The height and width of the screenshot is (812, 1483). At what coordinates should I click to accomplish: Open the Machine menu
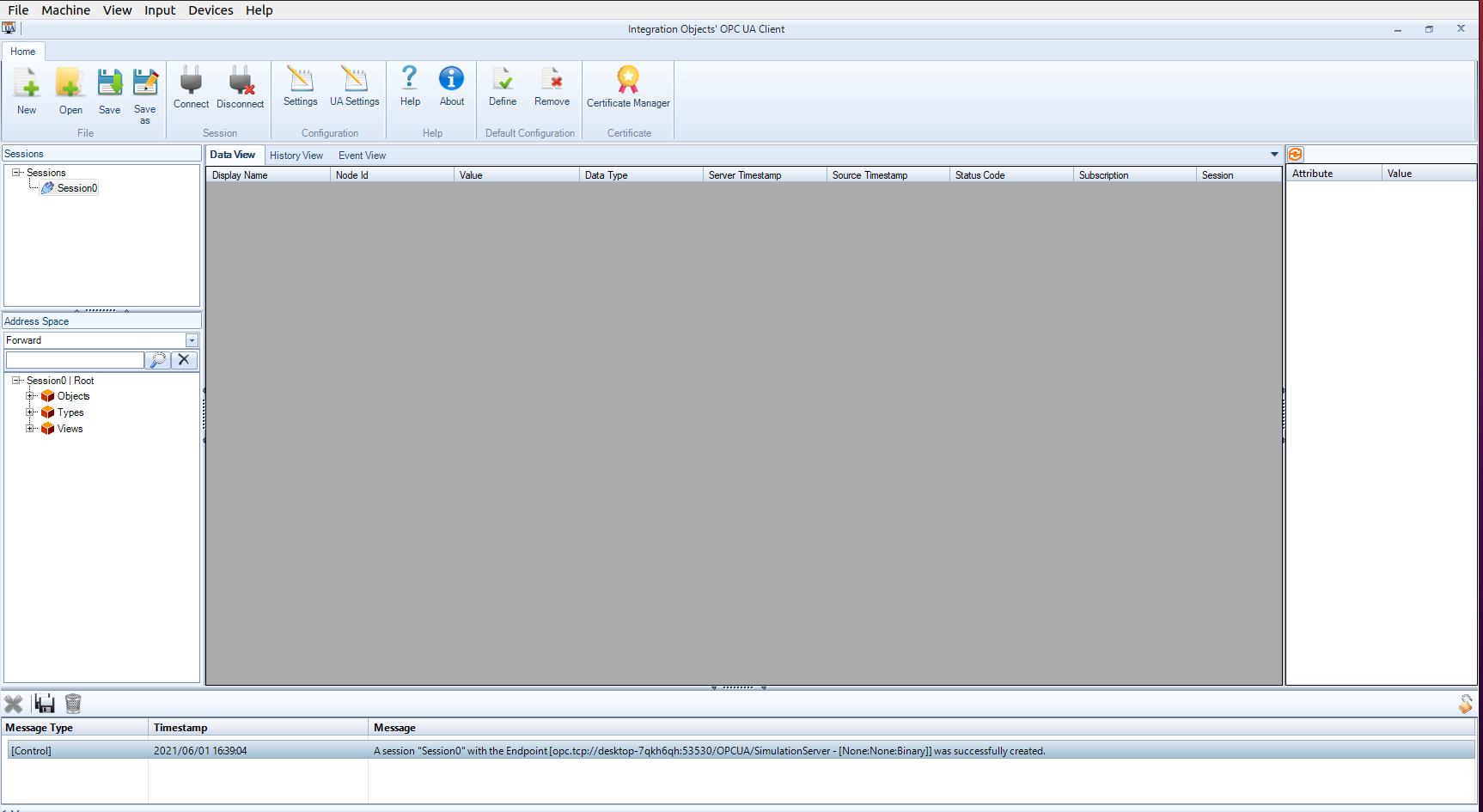(x=66, y=10)
